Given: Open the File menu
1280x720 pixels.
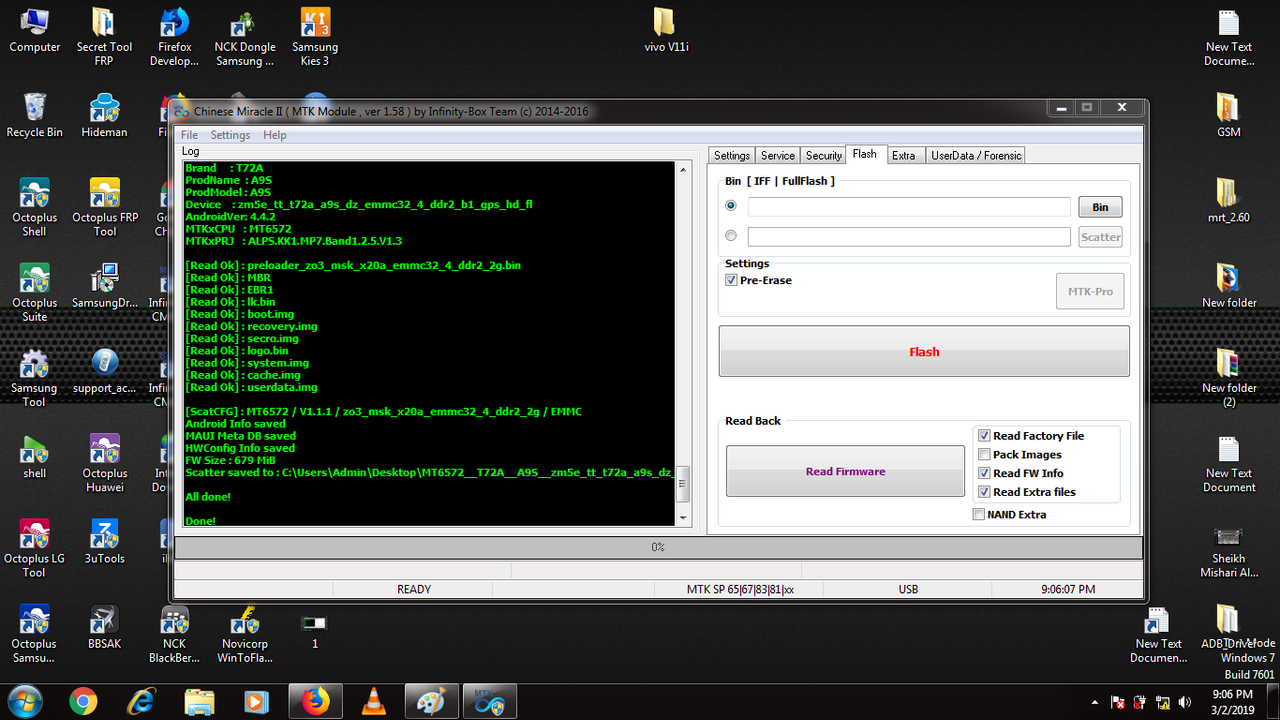Looking at the screenshot, I should point(189,135).
